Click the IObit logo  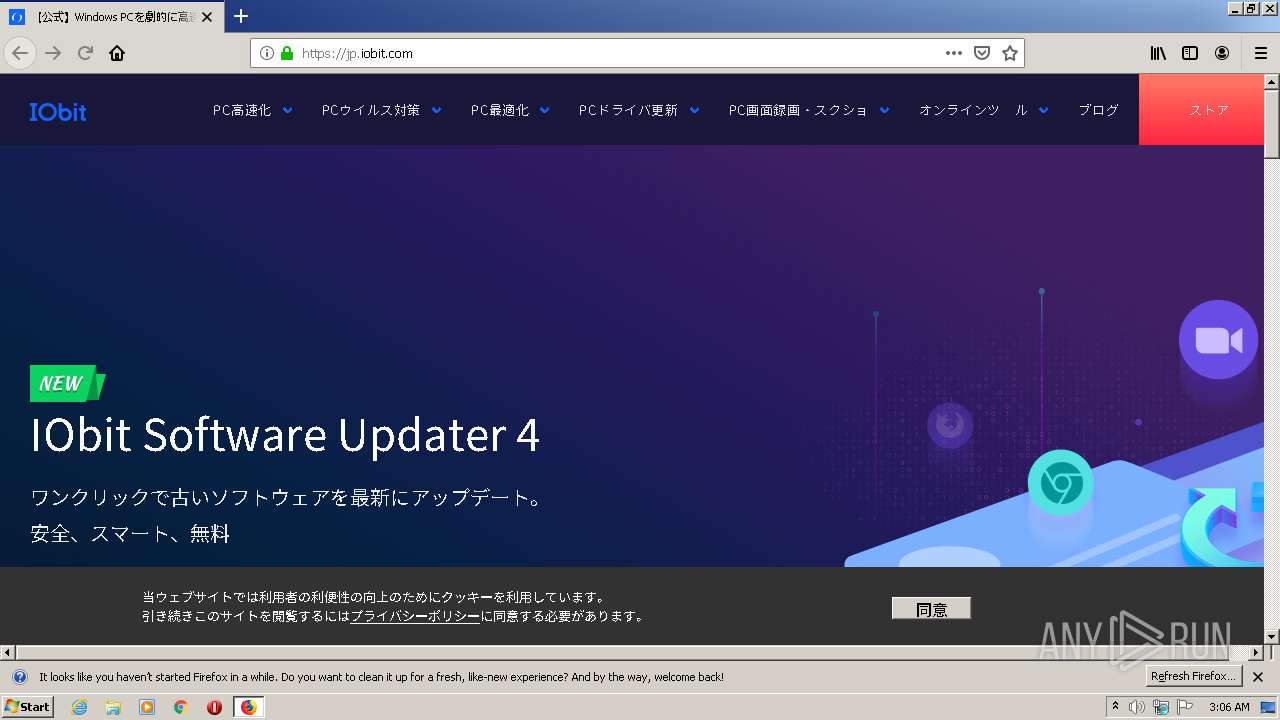point(58,111)
